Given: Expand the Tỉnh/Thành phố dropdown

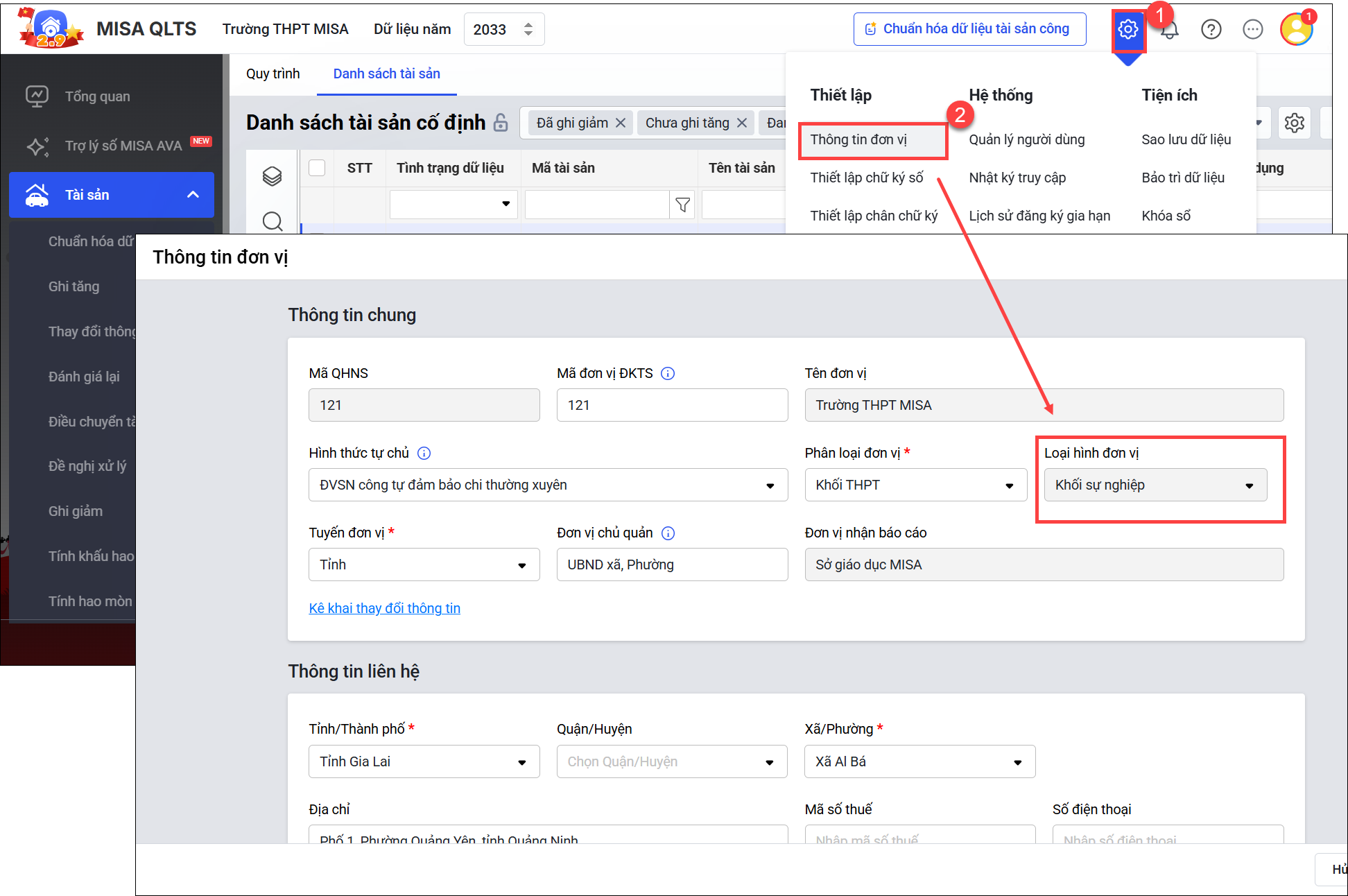Looking at the screenshot, I should click(x=424, y=761).
